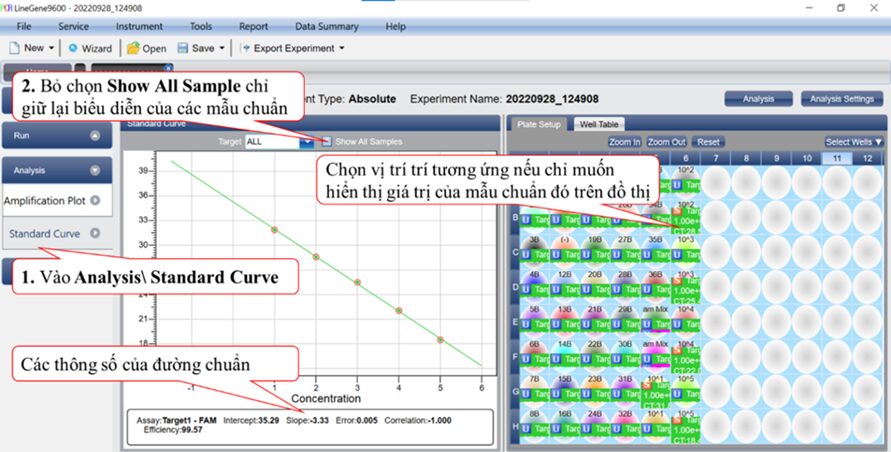891x452 pixels.
Task: Click the Zoom In plate button
Action: click(624, 142)
